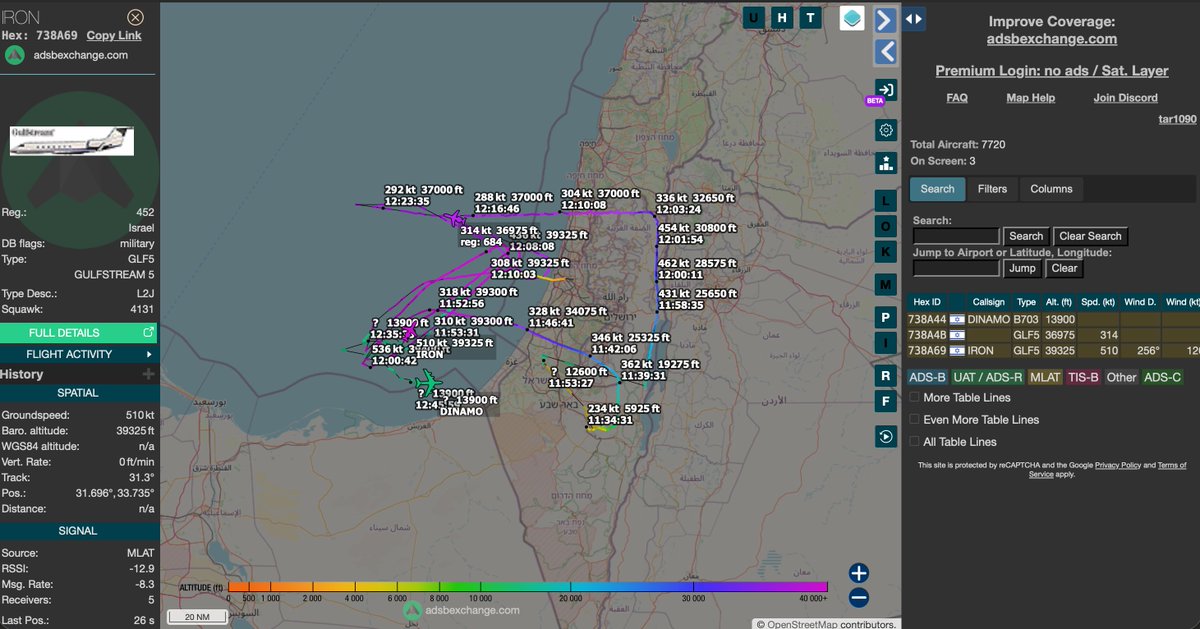Open adsbexchange.com logo link in left panel

point(67,55)
